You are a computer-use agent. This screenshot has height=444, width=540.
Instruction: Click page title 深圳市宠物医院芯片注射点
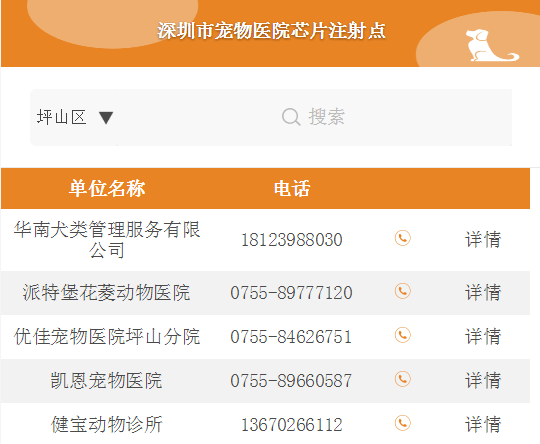click(271, 31)
